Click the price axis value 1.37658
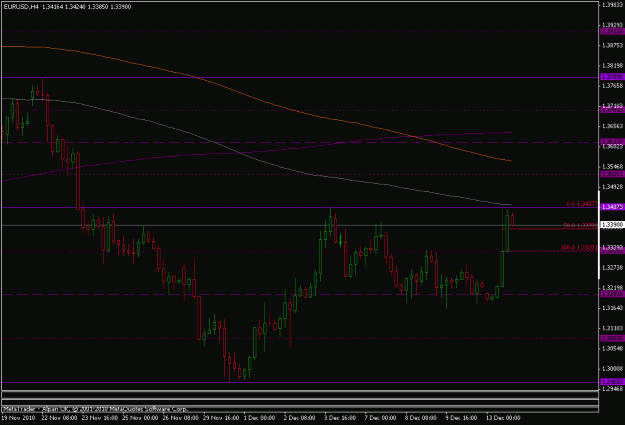Screen dimensions: 625x425 point(612,86)
